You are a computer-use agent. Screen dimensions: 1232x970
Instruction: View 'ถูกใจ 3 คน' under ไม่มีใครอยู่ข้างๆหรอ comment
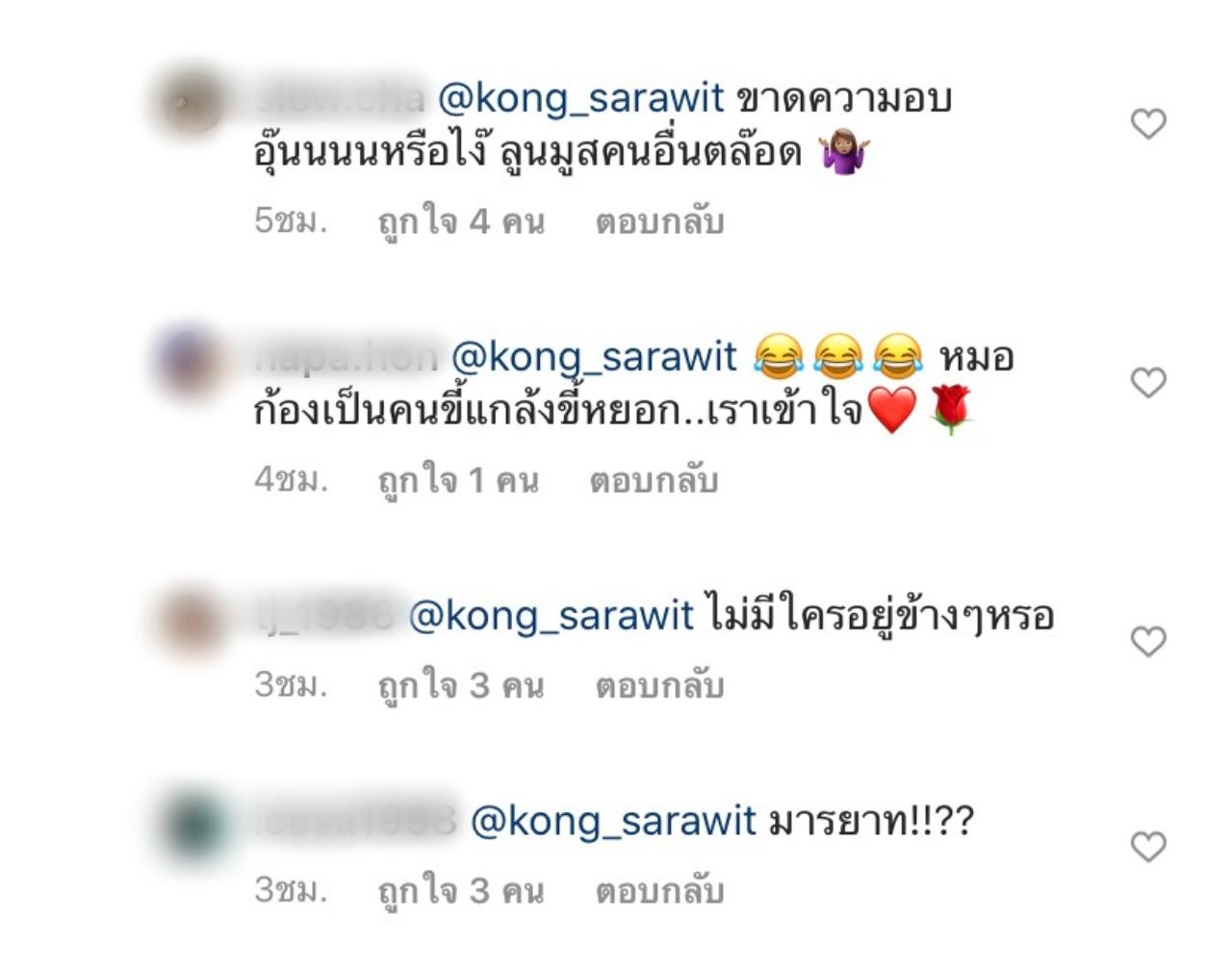click(x=461, y=686)
